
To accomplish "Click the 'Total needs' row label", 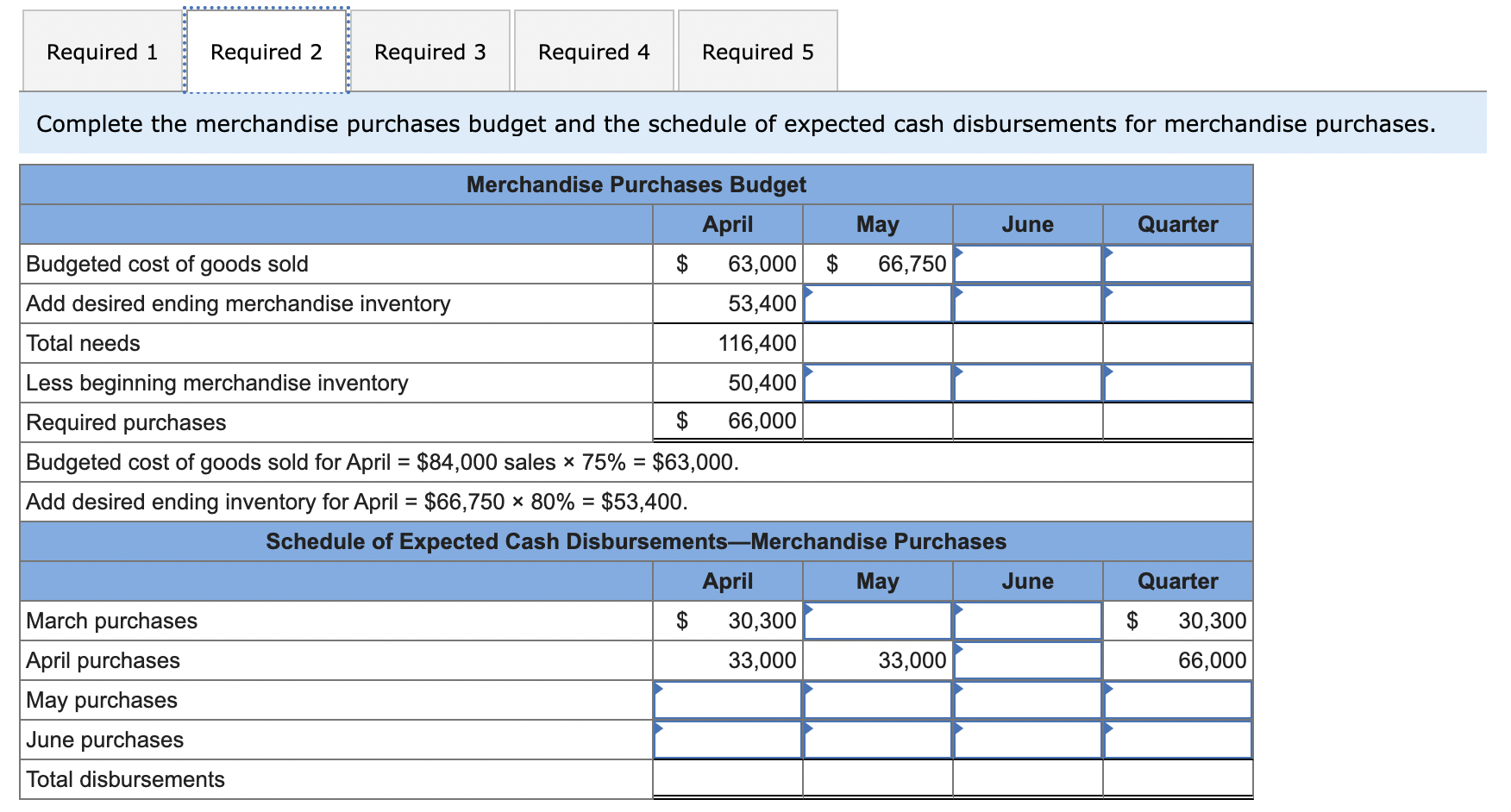I will 83,343.
